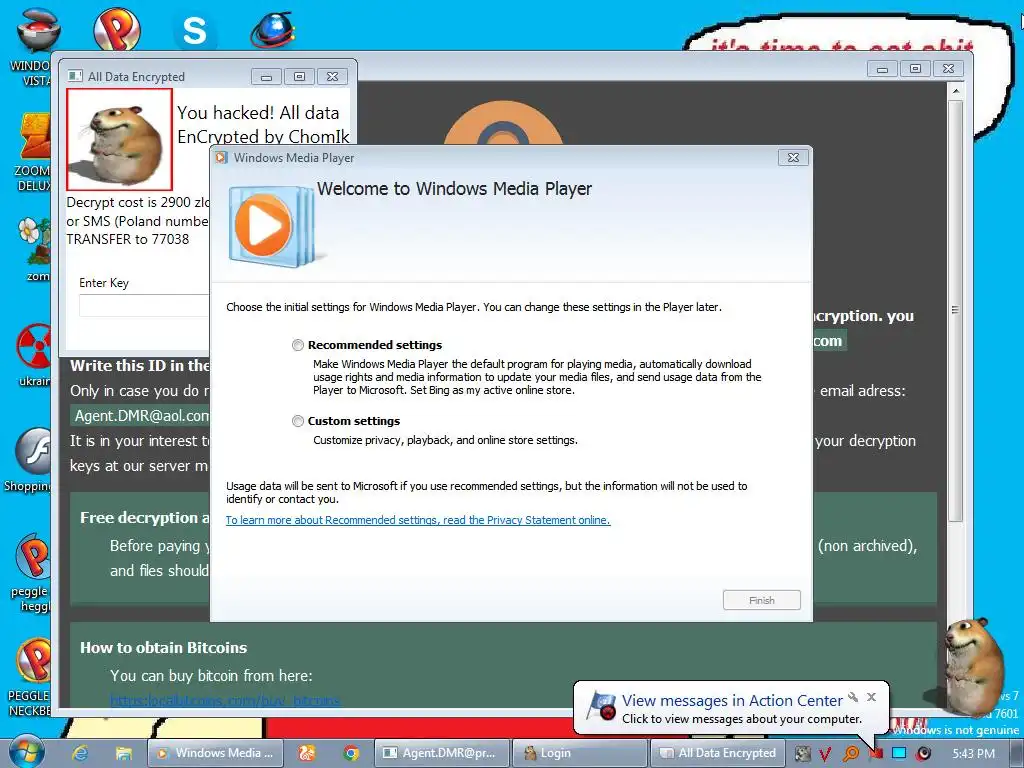Launch Internet Explorer from the taskbar
This screenshot has height=768, width=1024.
coord(80,753)
